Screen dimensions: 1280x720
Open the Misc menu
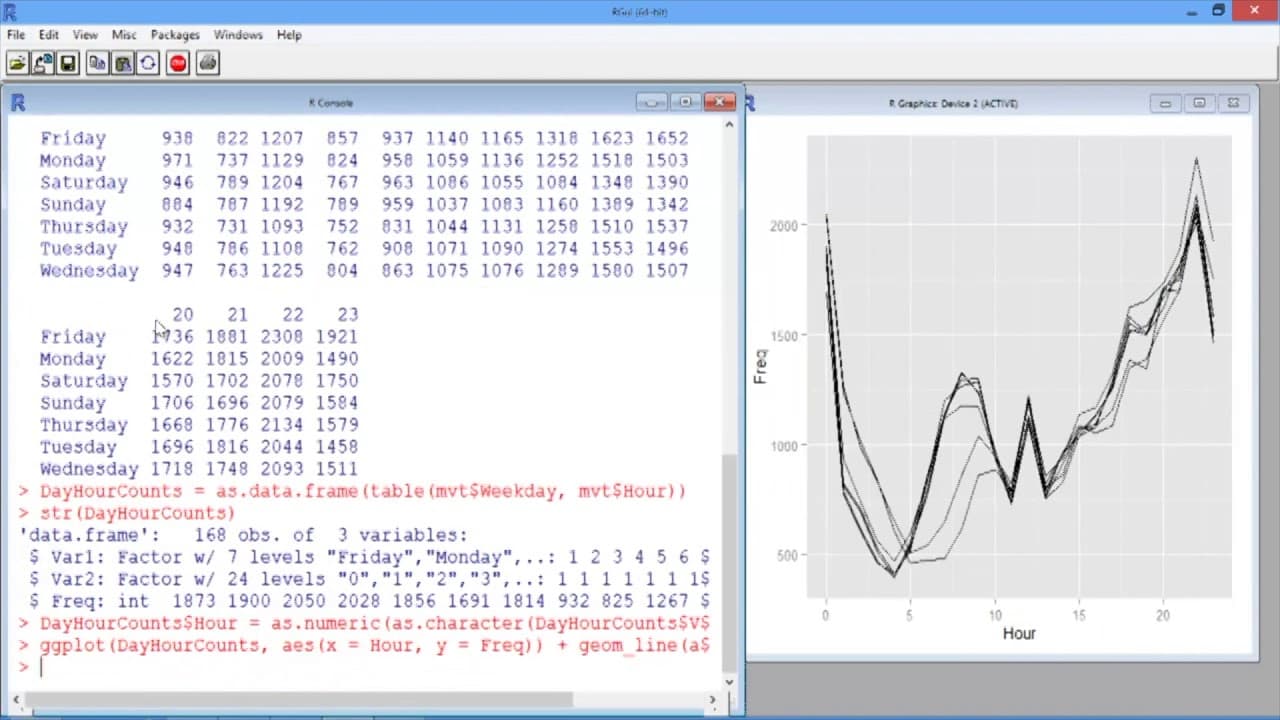click(124, 35)
